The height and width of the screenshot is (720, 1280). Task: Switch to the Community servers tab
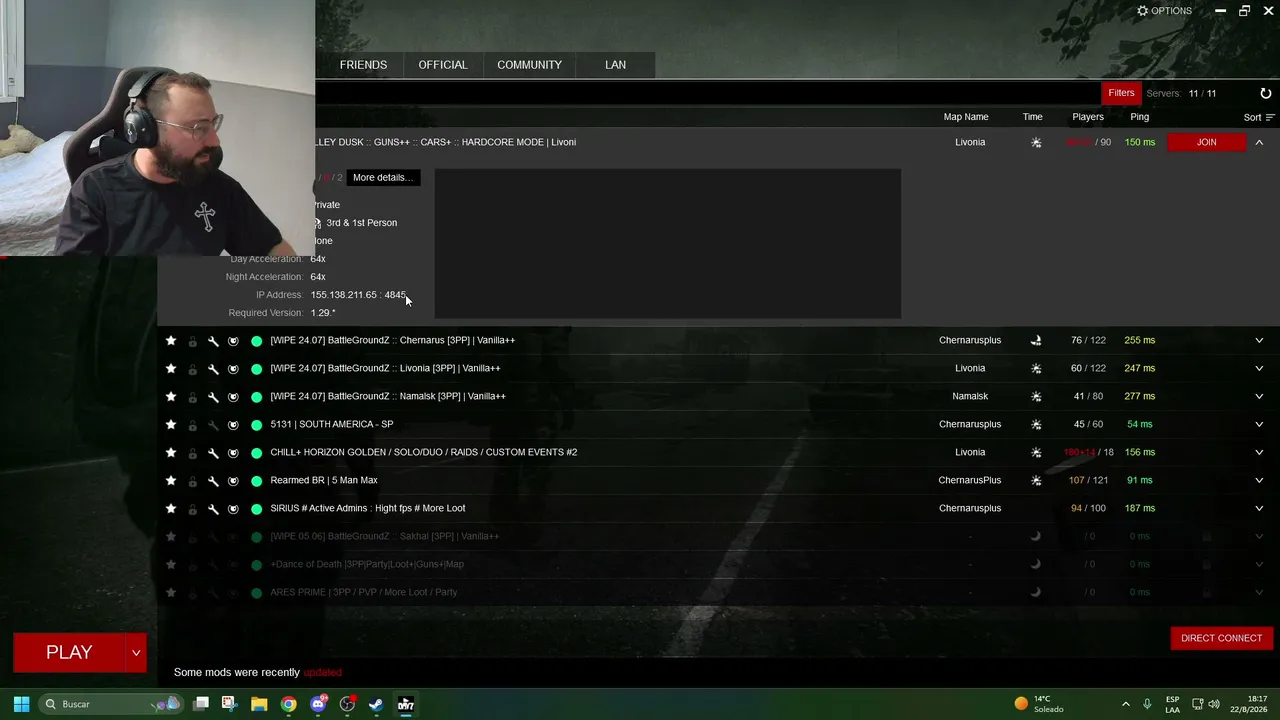pyautogui.click(x=529, y=65)
